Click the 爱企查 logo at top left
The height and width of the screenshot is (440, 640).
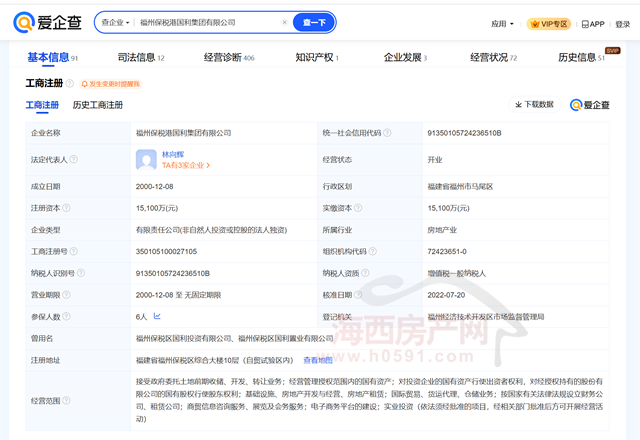tap(49, 22)
